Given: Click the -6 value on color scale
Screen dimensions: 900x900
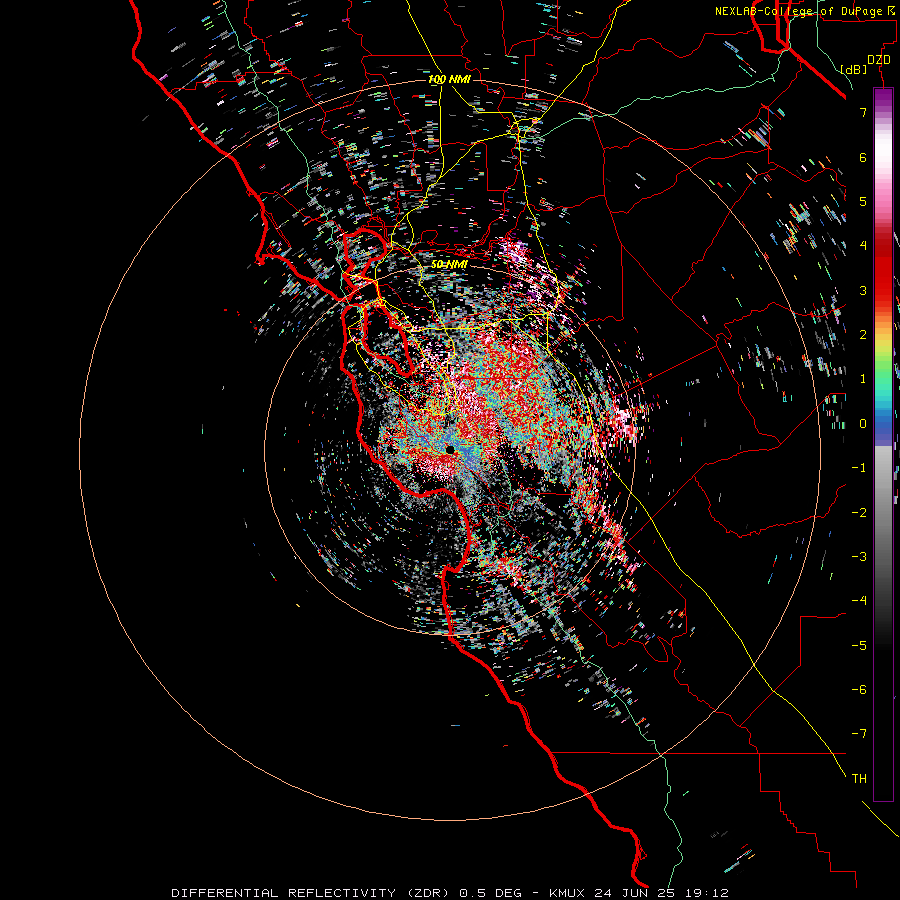Looking at the screenshot, I should click(859, 690).
